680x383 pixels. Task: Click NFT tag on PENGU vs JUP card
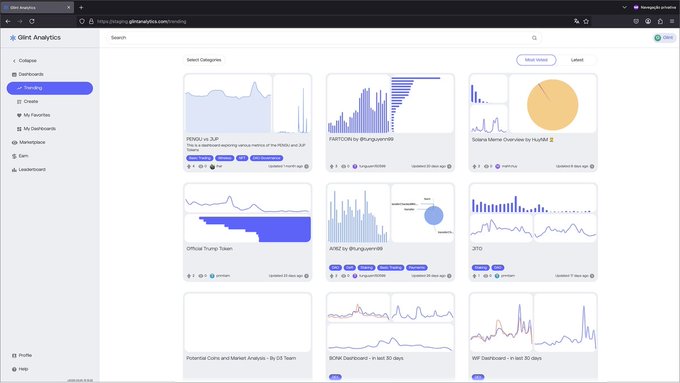[242, 158]
